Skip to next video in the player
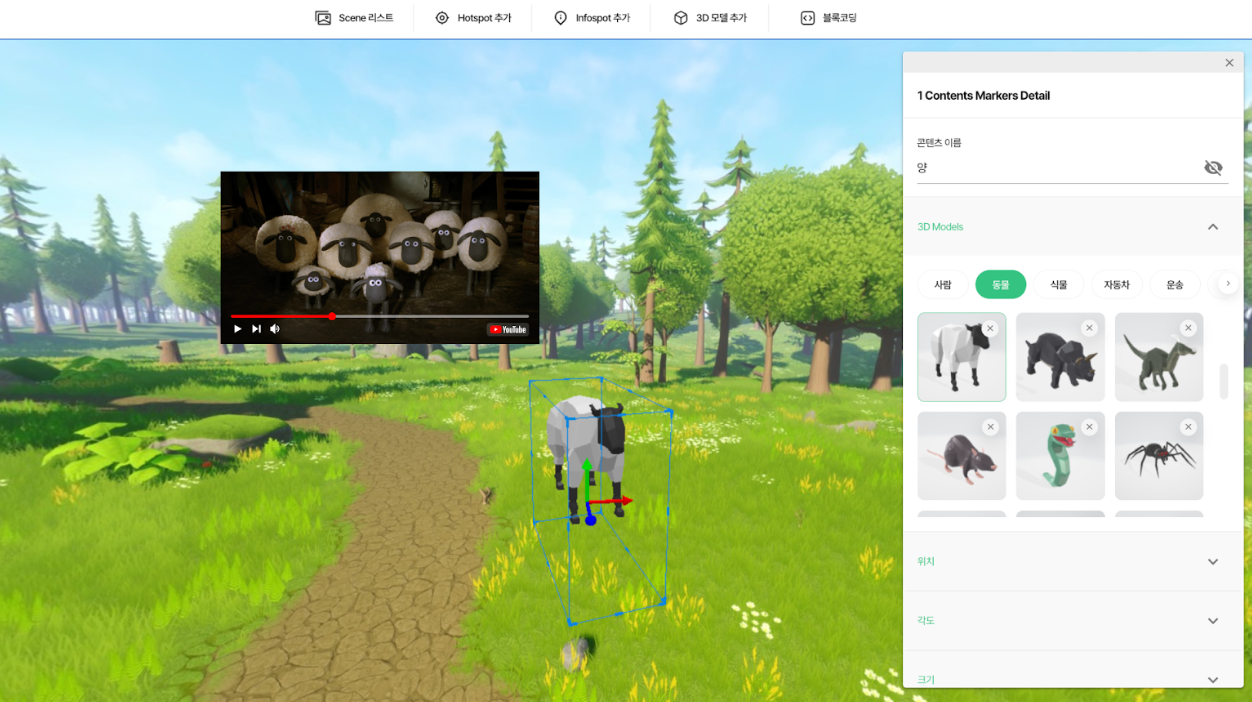 pos(256,329)
